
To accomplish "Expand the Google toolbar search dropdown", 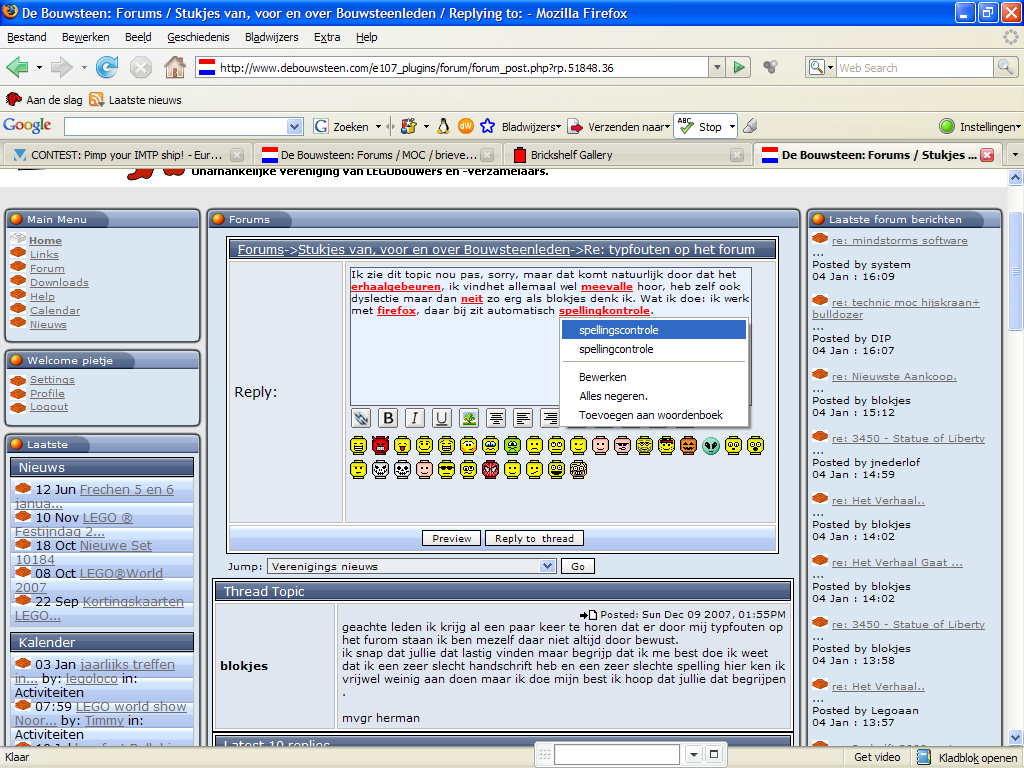I will (x=295, y=127).
